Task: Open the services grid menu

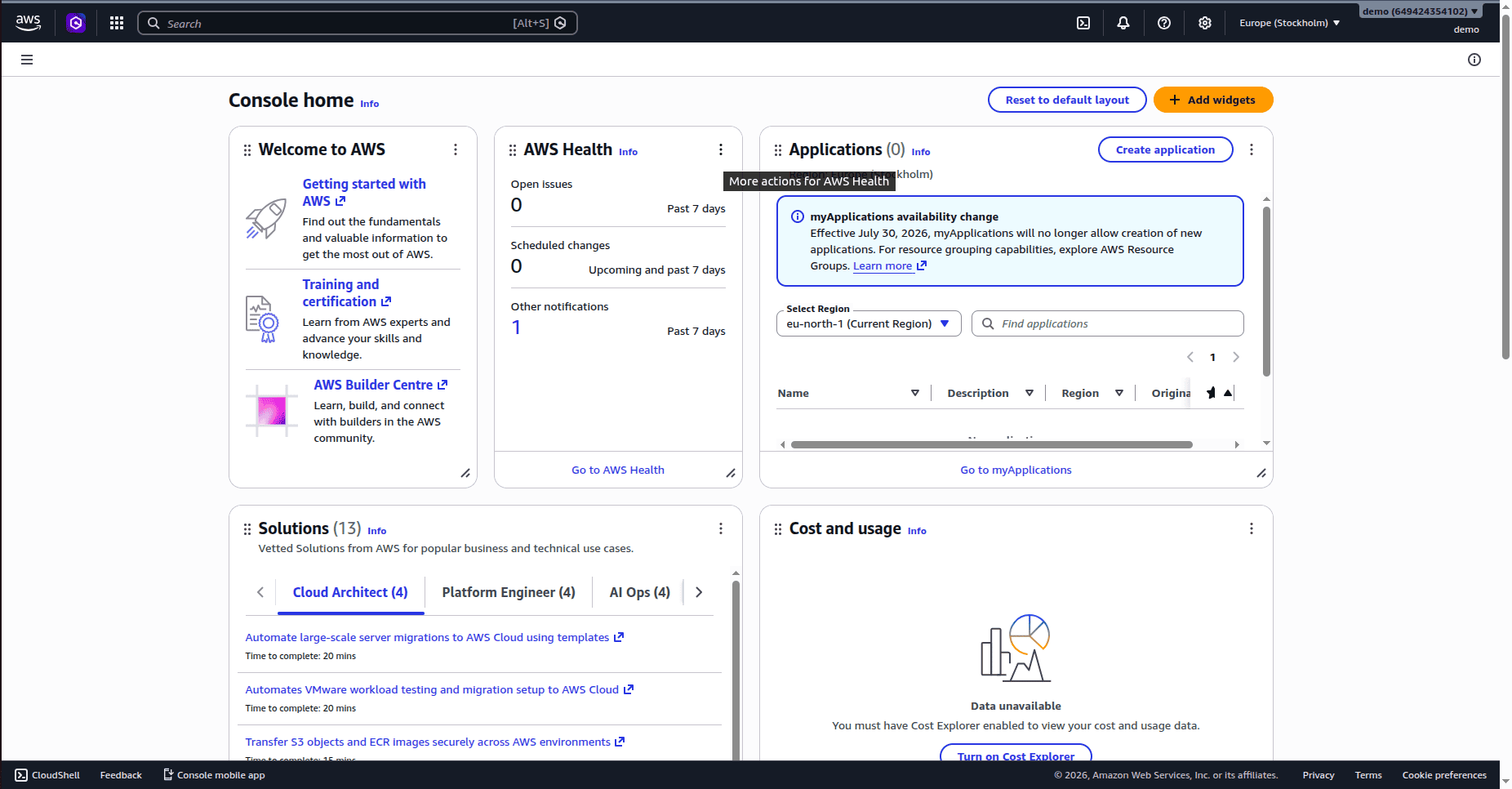Action: tap(117, 23)
